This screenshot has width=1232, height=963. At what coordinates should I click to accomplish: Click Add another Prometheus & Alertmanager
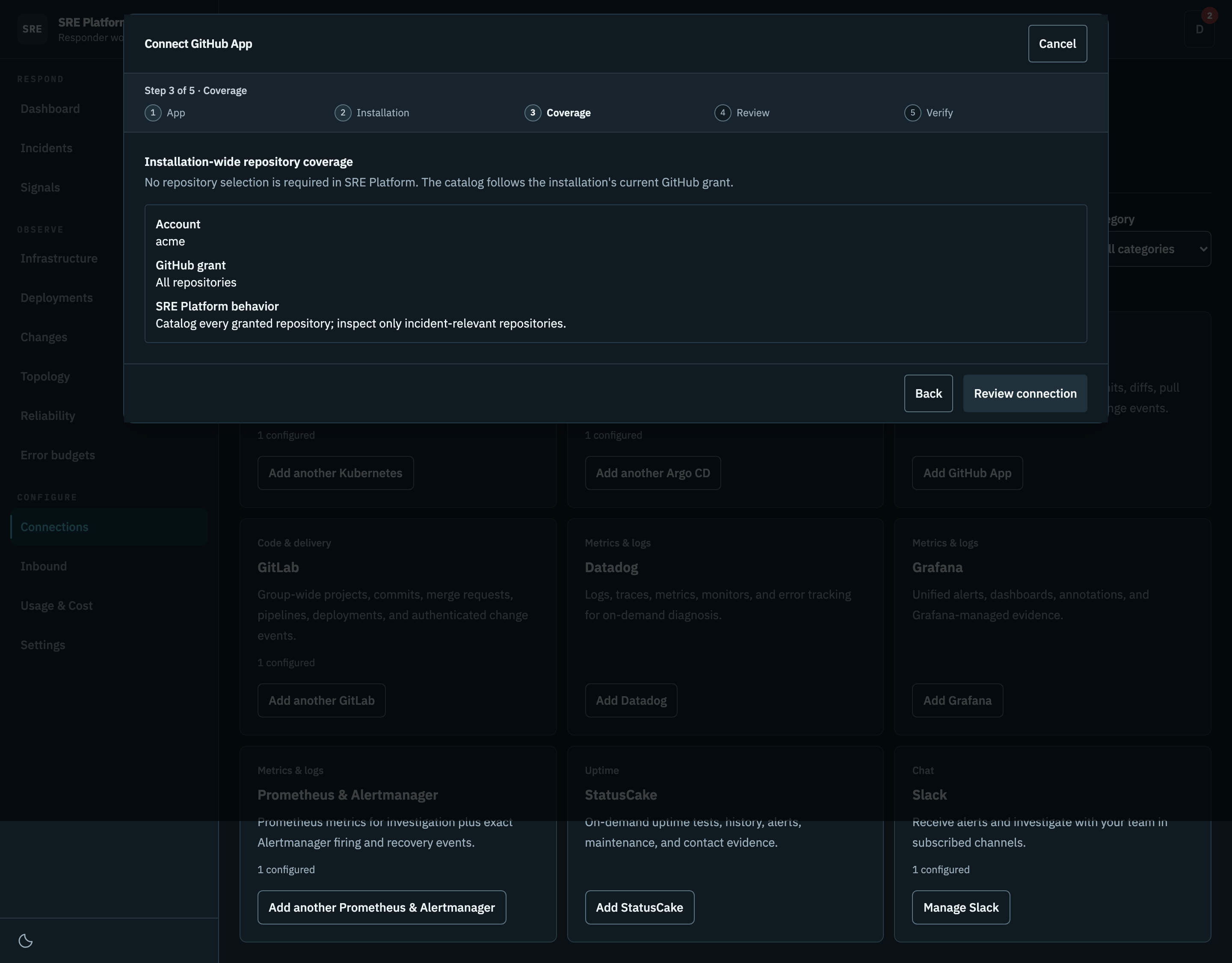coord(381,907)
